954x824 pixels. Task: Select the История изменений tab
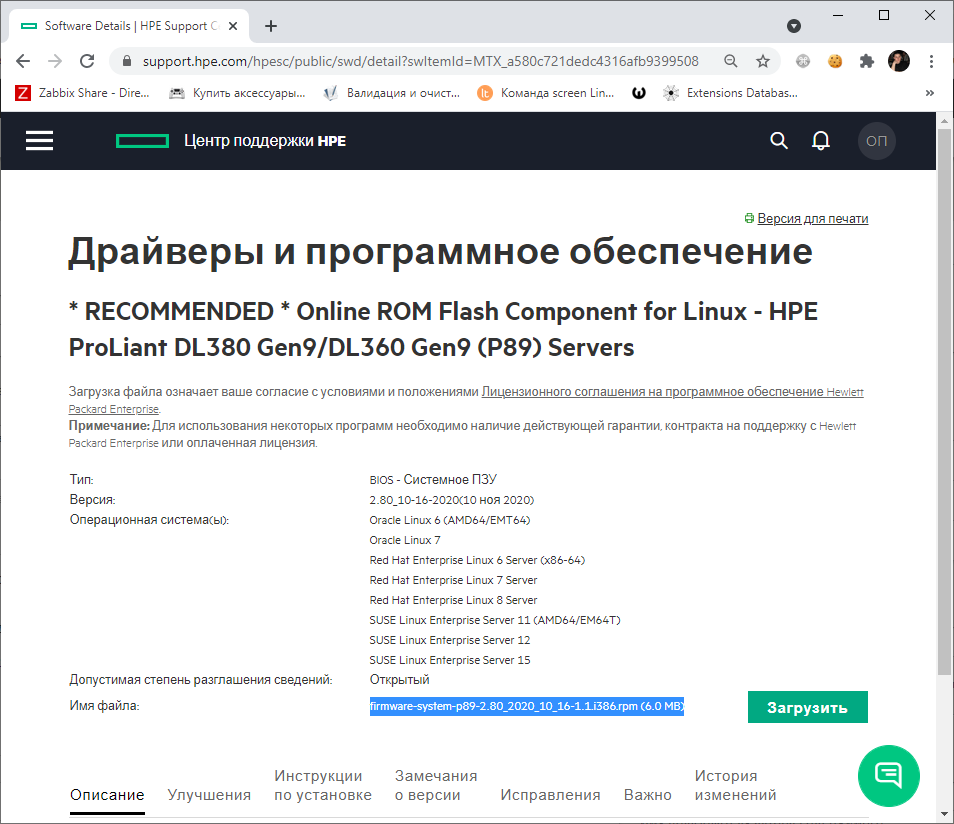(735, 785)
